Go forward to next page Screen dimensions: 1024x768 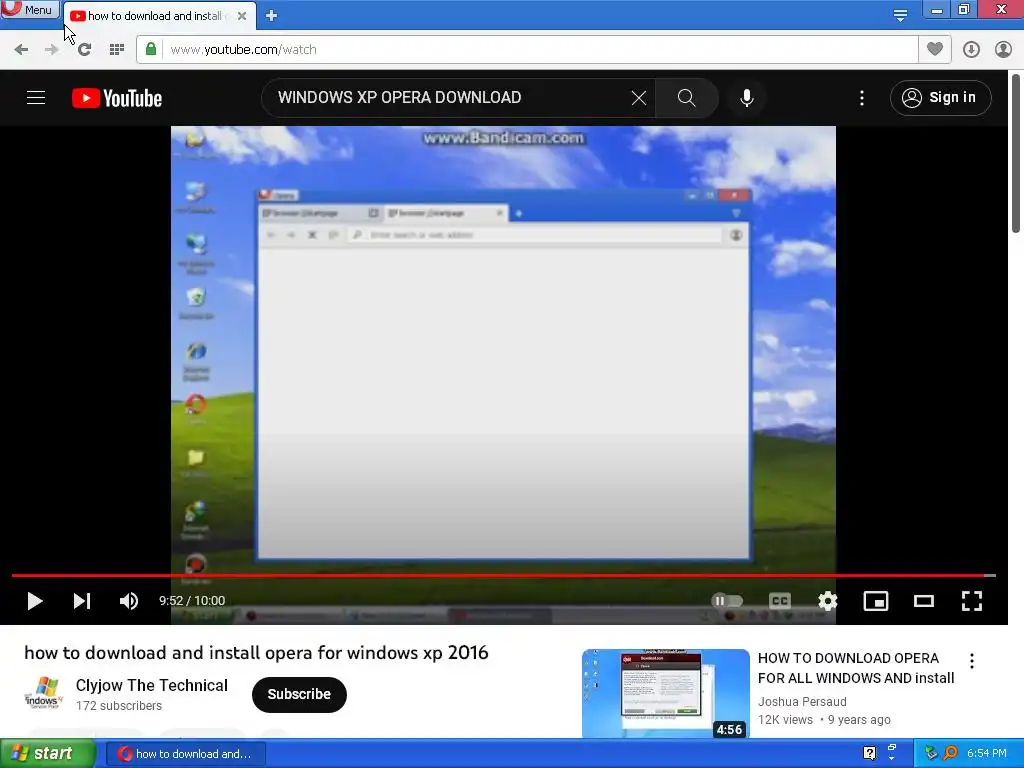pyautogui.click(x=52, y=49)
